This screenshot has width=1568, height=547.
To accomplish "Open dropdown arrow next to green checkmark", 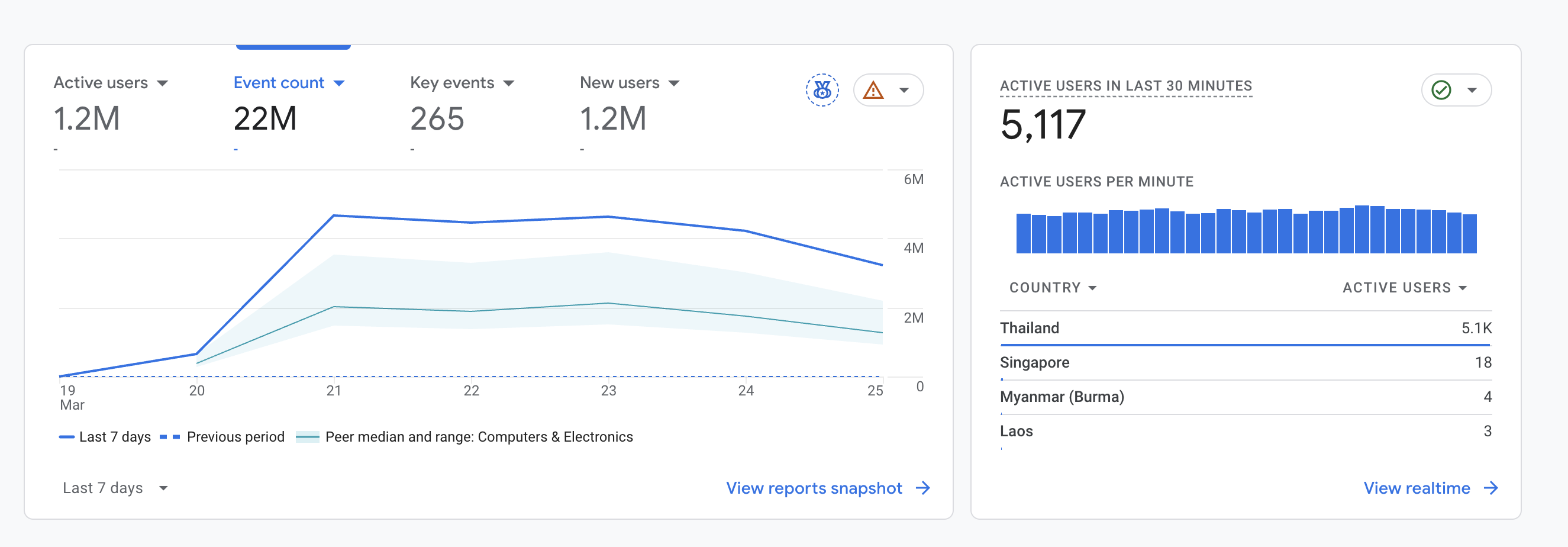I will coord(1472,90).
